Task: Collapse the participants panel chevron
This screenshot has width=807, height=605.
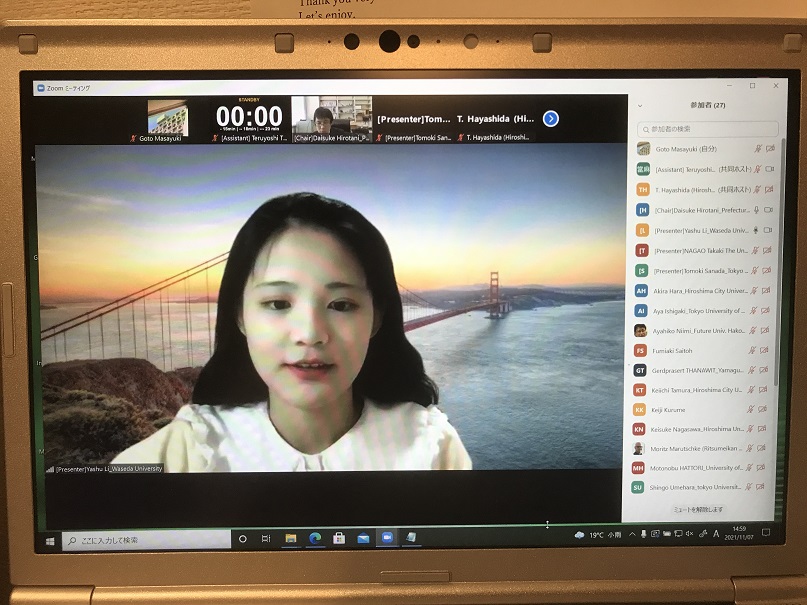Action: (640, 106)
